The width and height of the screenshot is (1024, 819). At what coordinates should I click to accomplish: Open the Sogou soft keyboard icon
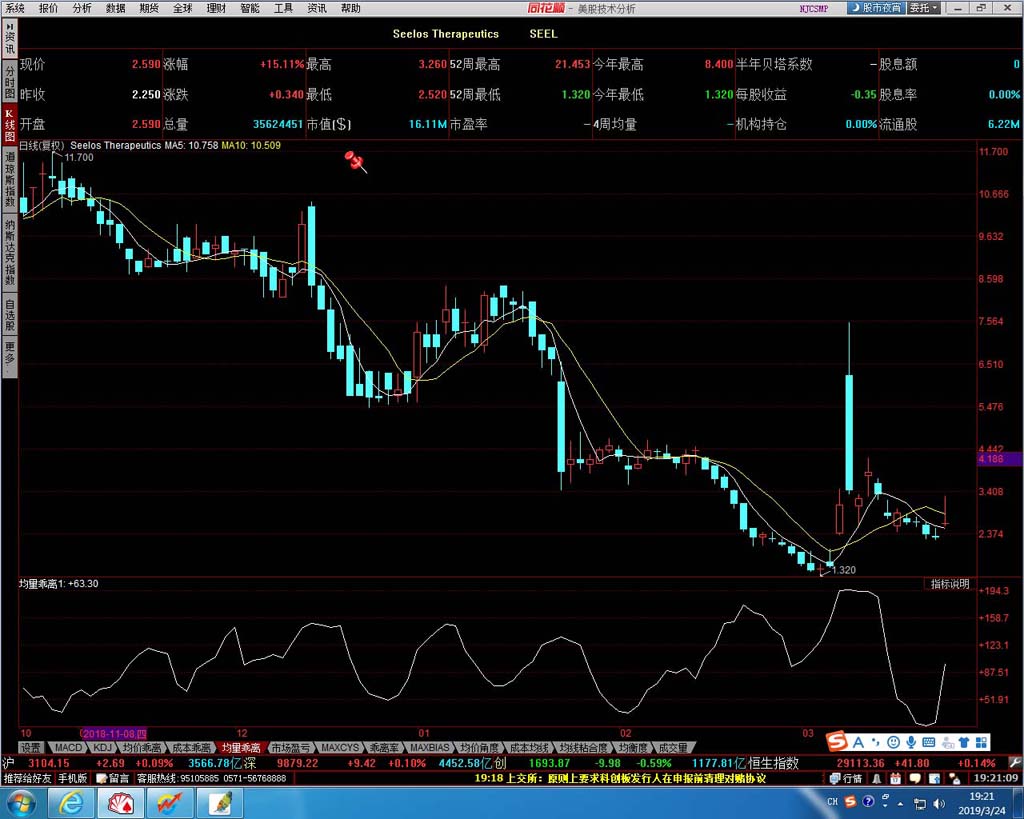click(x=929, y=743)
